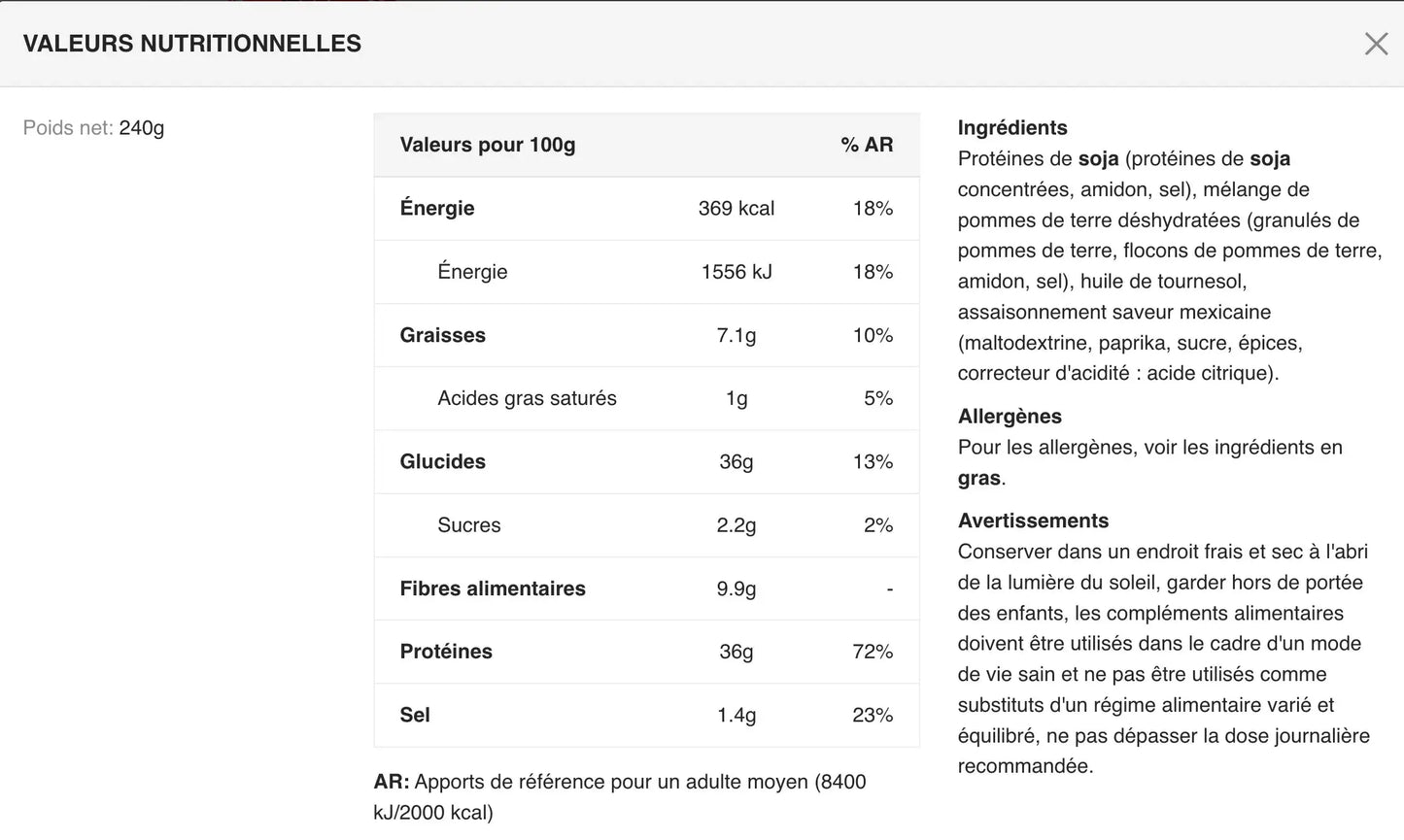The width and height of the screenshot is (1404, 840).
Task: Close the Valeurs Nutritionnelles modal
Action: click(x=1376, y=44)
